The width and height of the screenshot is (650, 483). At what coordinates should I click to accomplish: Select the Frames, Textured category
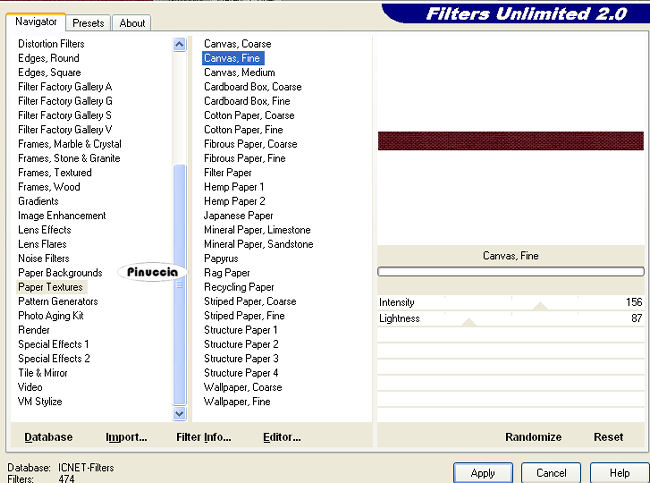[x=55, y=172]
